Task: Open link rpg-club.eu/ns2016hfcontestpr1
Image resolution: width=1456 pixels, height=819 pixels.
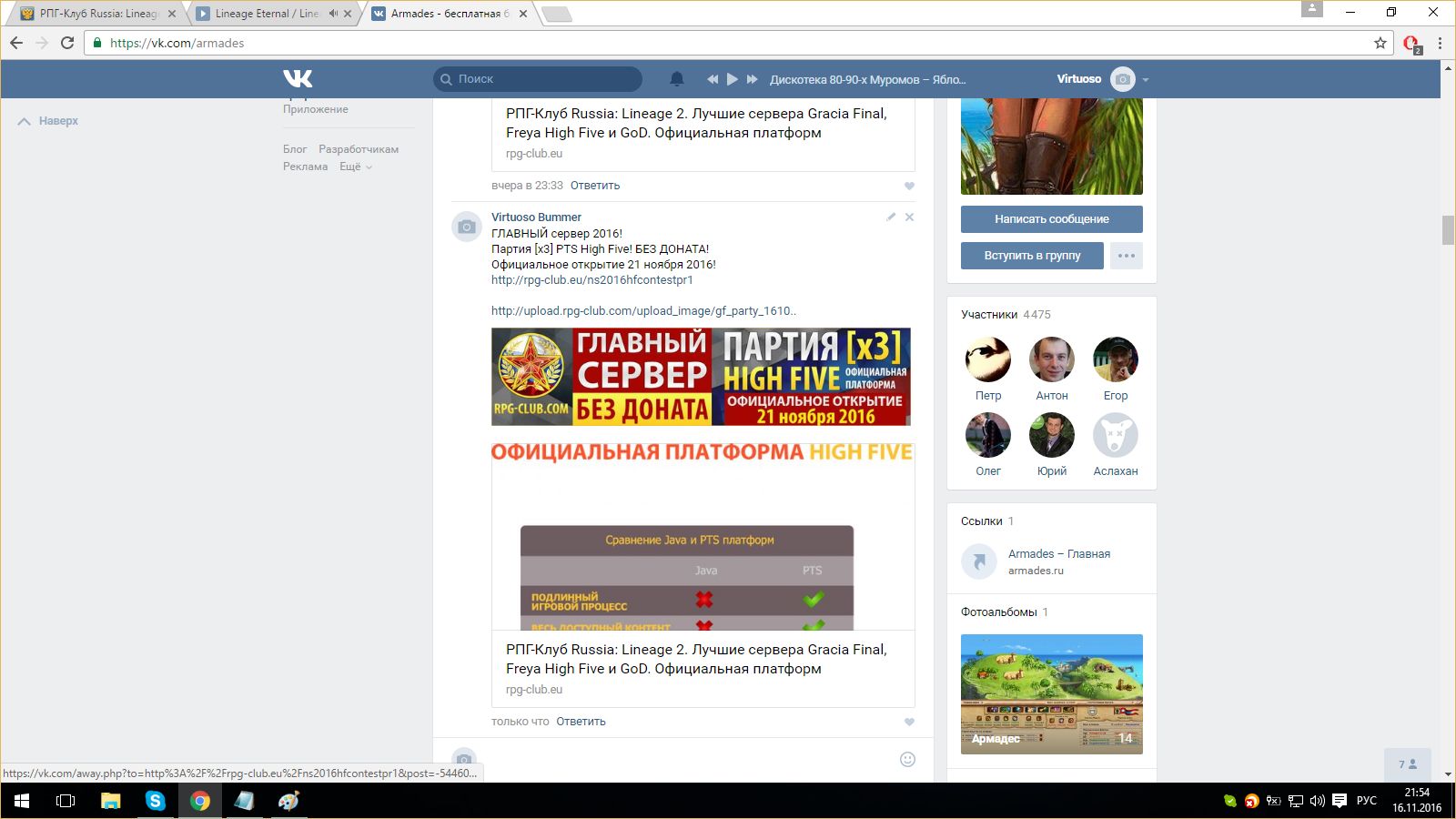Action: [x=592, y=280]
